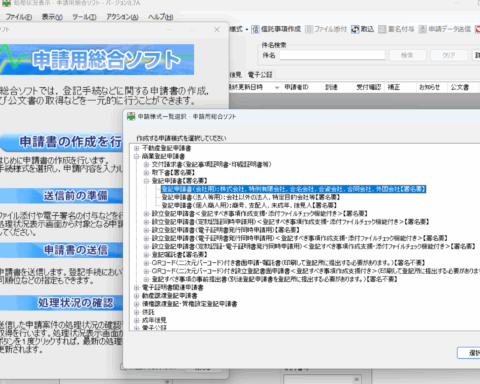The image size is (480, 384).
Task: Click the 公文書 column header
Action: tap(462, 87)
